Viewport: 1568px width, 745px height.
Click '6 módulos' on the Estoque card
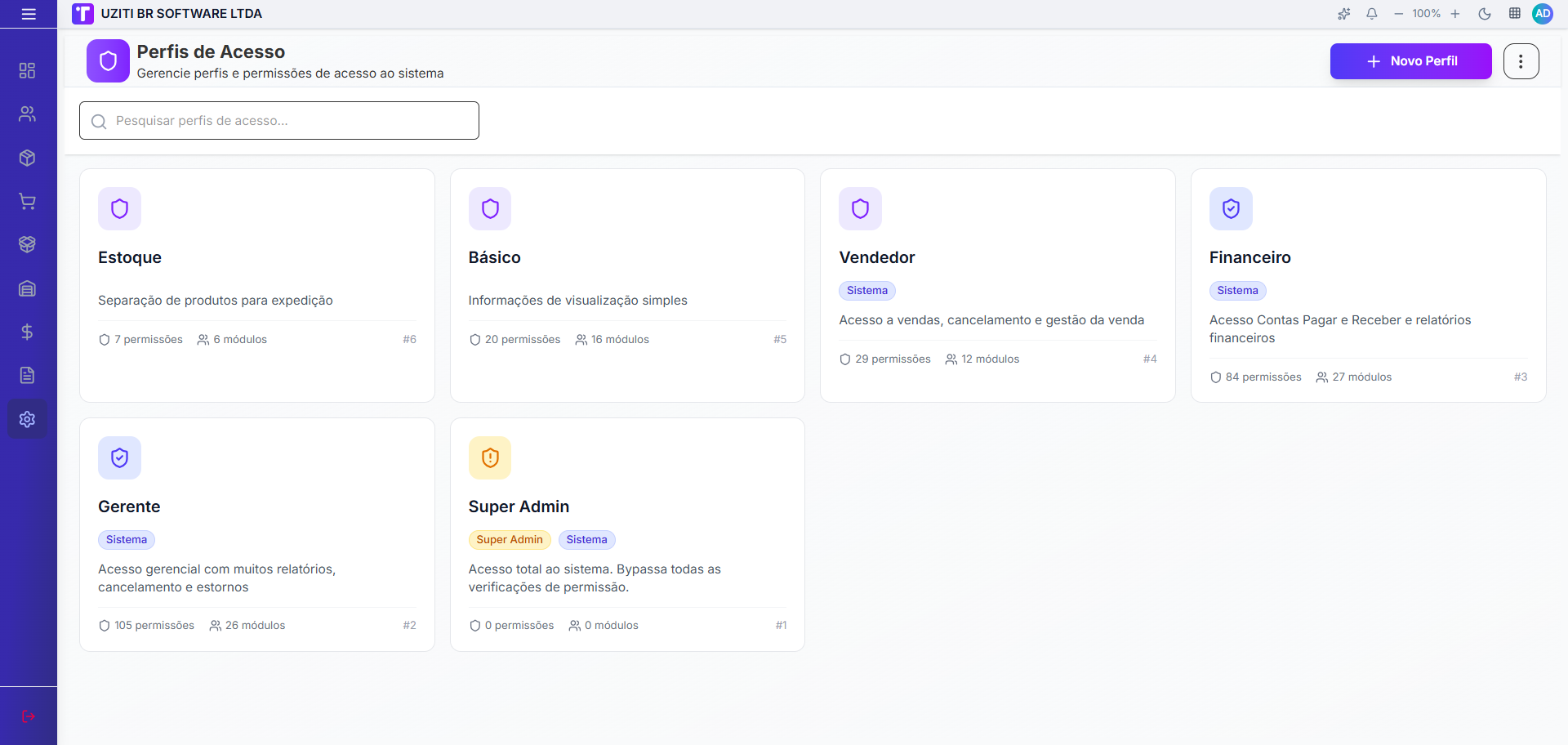click(232, 340)
